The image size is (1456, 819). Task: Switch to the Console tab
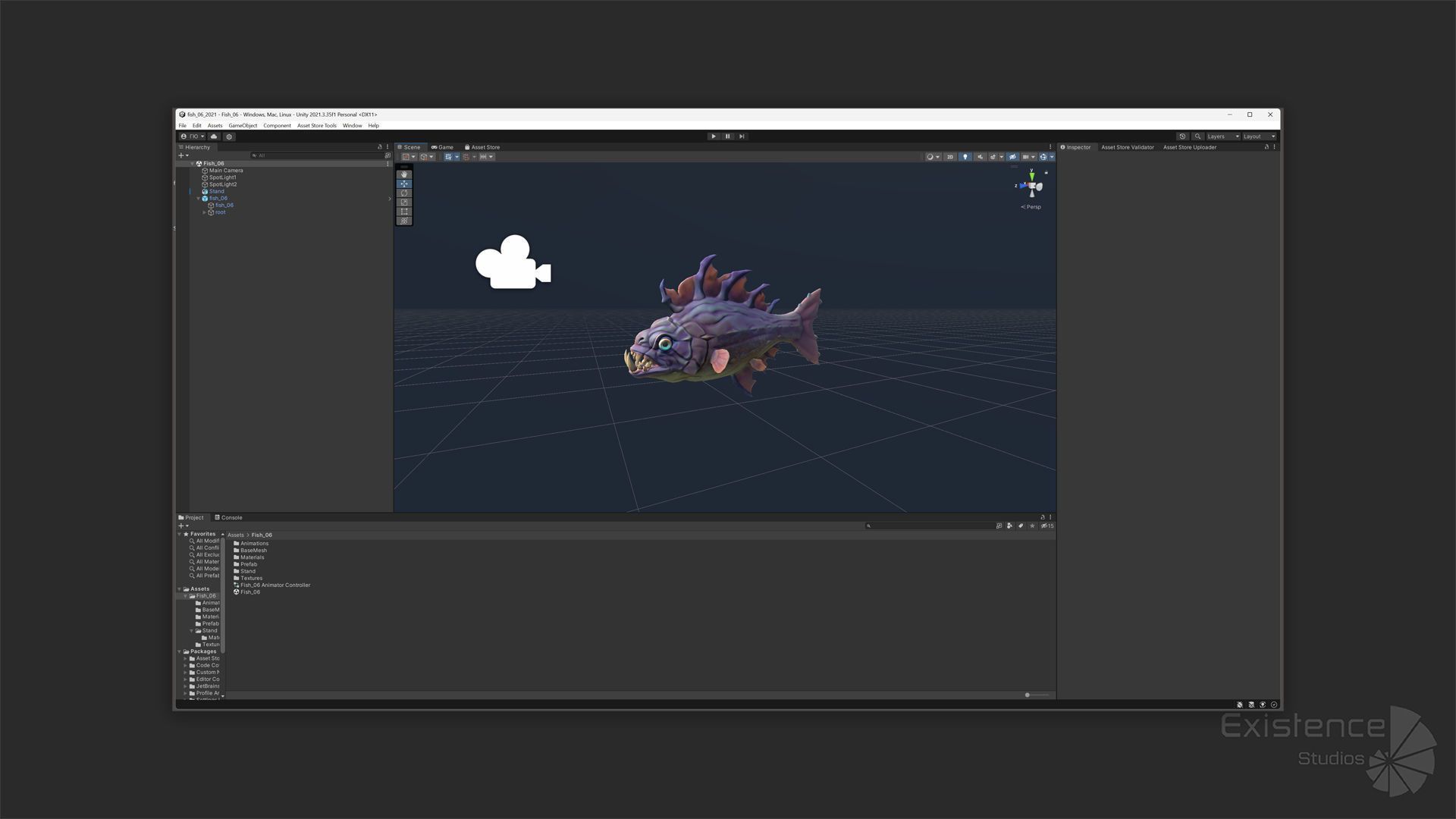pyautogui.click(x=228, y=518)
